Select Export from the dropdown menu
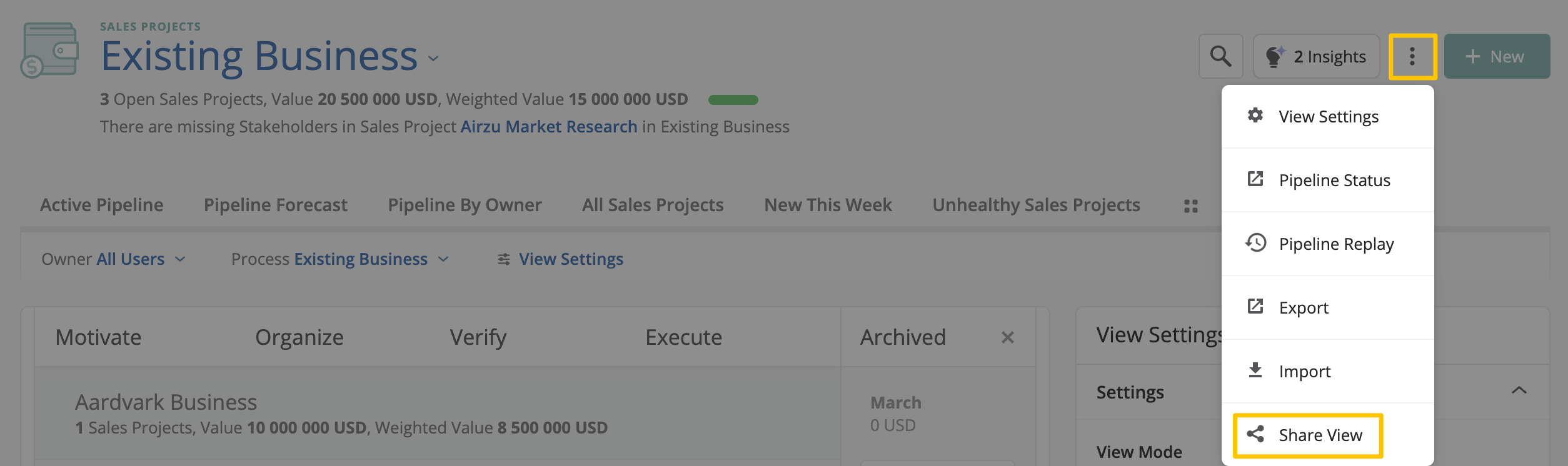 [1303, 307]
